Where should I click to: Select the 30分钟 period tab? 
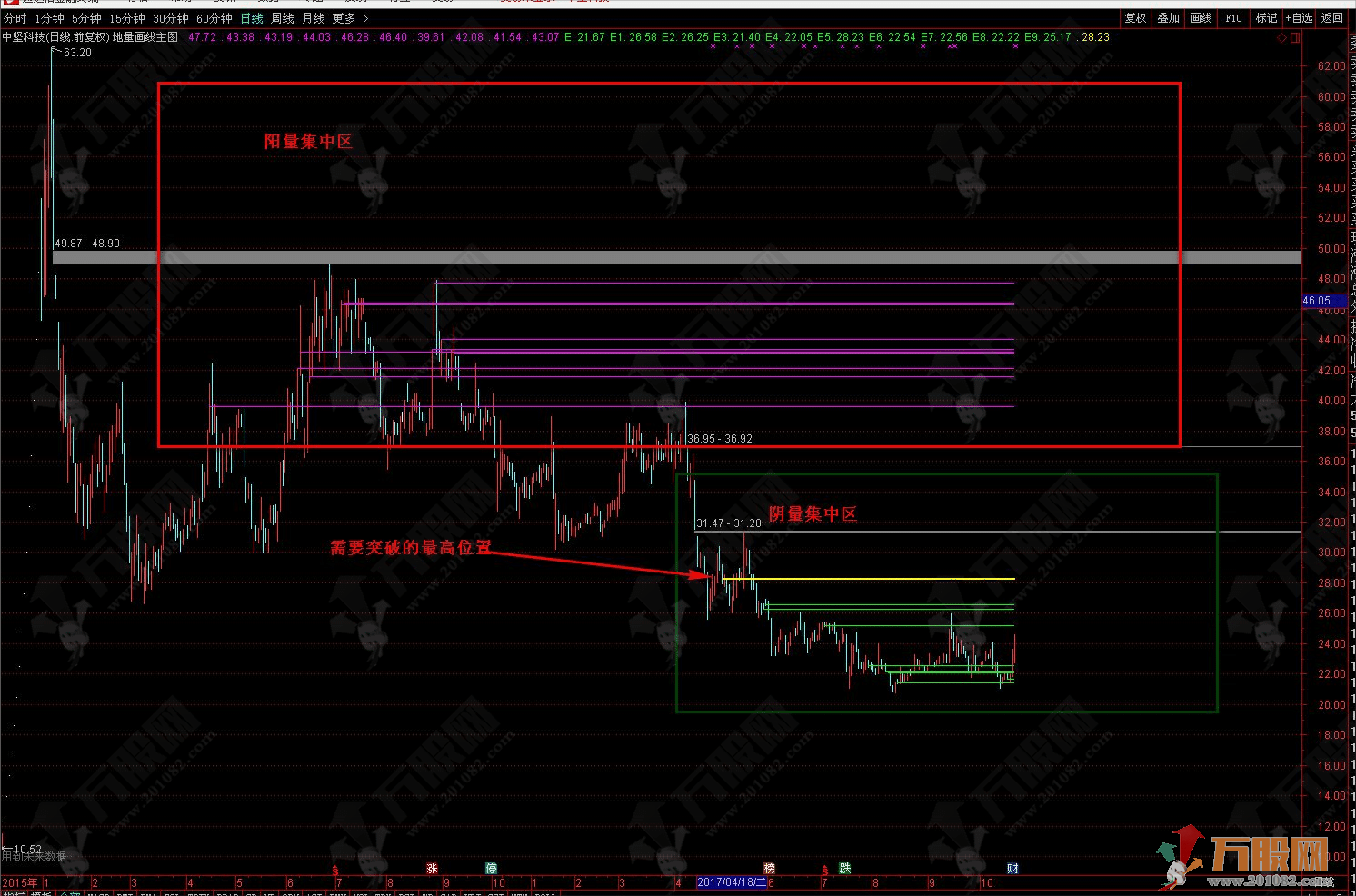click(171, 18)
